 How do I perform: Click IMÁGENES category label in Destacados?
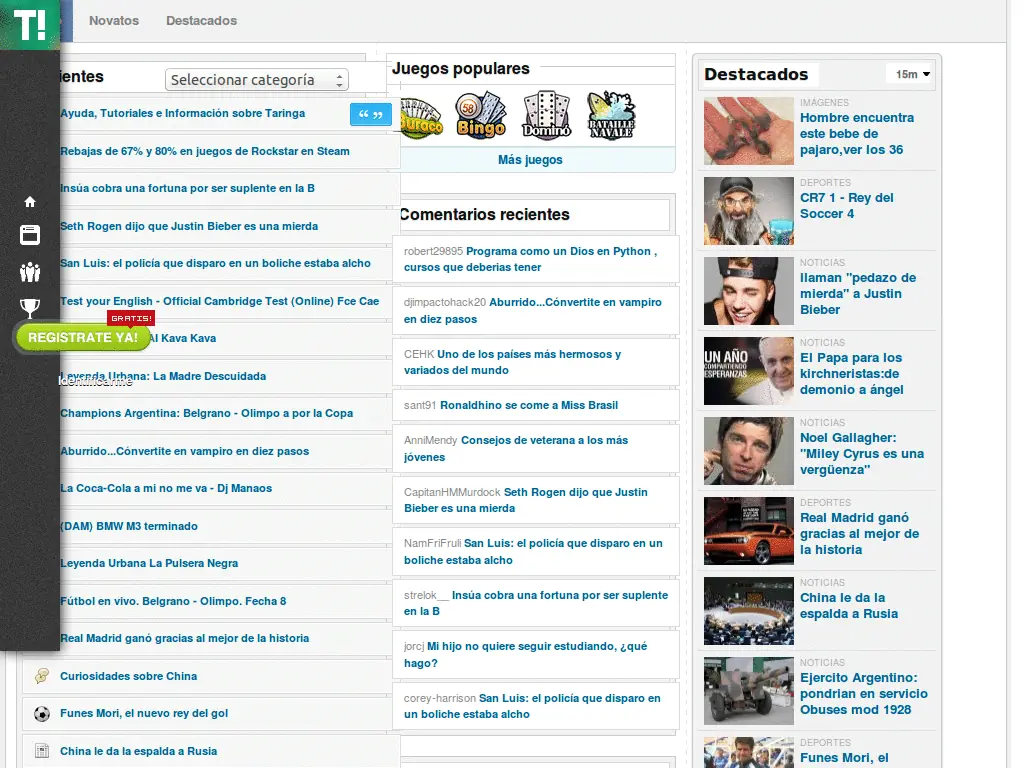click(x=824, y=103)
